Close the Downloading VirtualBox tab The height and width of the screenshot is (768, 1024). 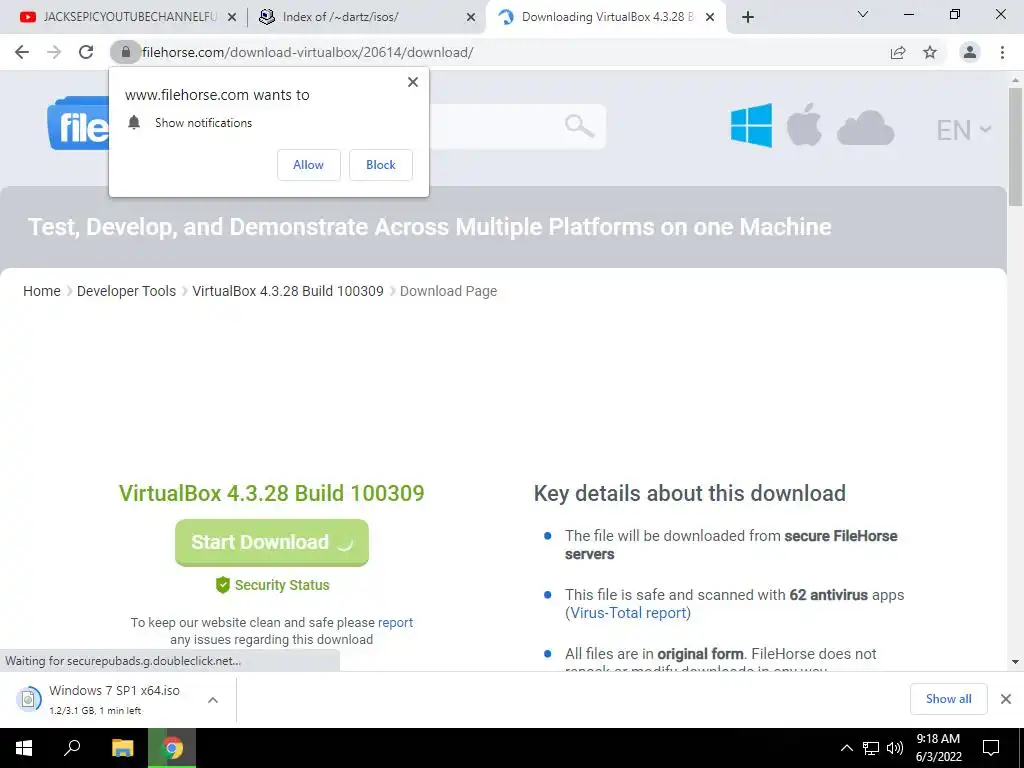click(710, 18)
